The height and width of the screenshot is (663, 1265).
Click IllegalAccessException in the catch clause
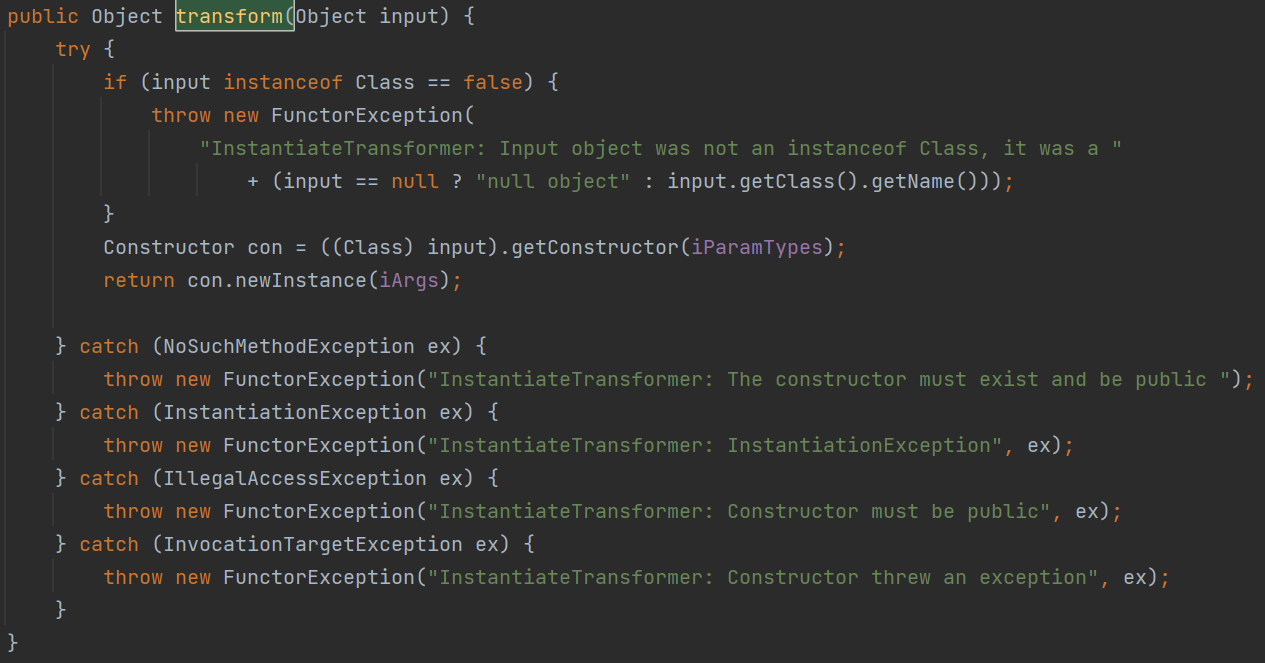295,478
